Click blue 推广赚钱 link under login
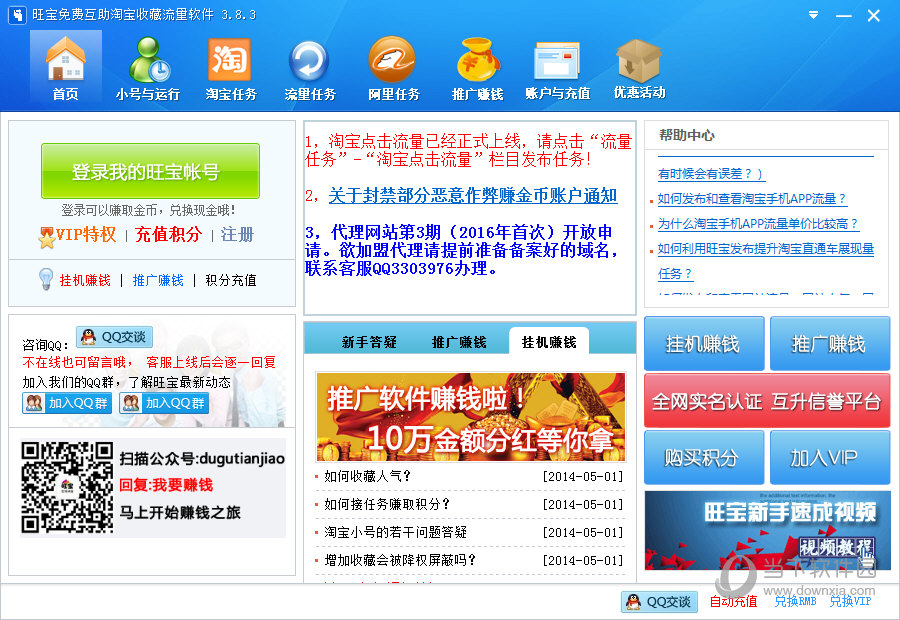Viewport: 900px width, 620px height. [x=158, y=280]
